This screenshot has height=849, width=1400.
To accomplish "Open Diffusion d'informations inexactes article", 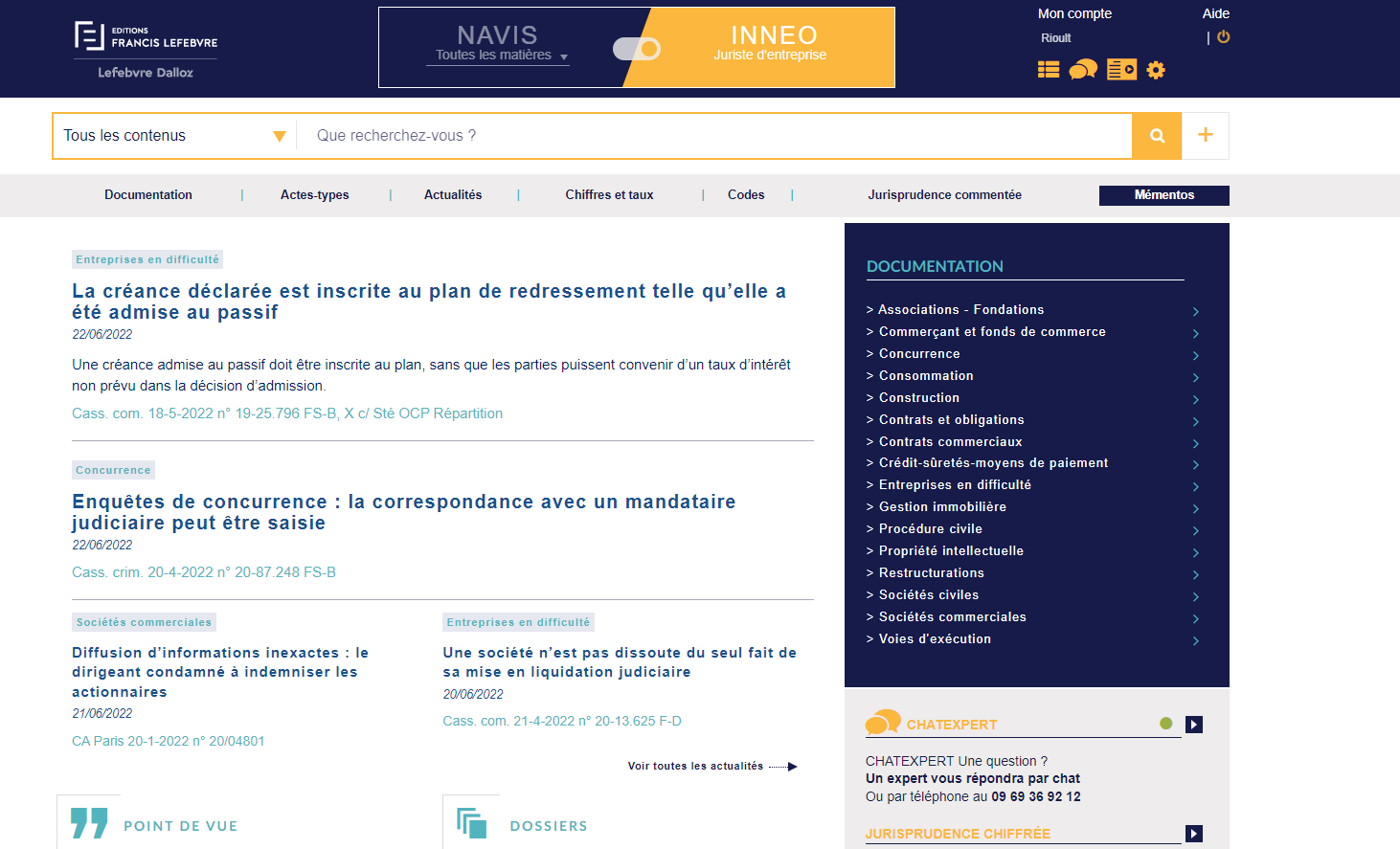I will (x=220, y=672).
